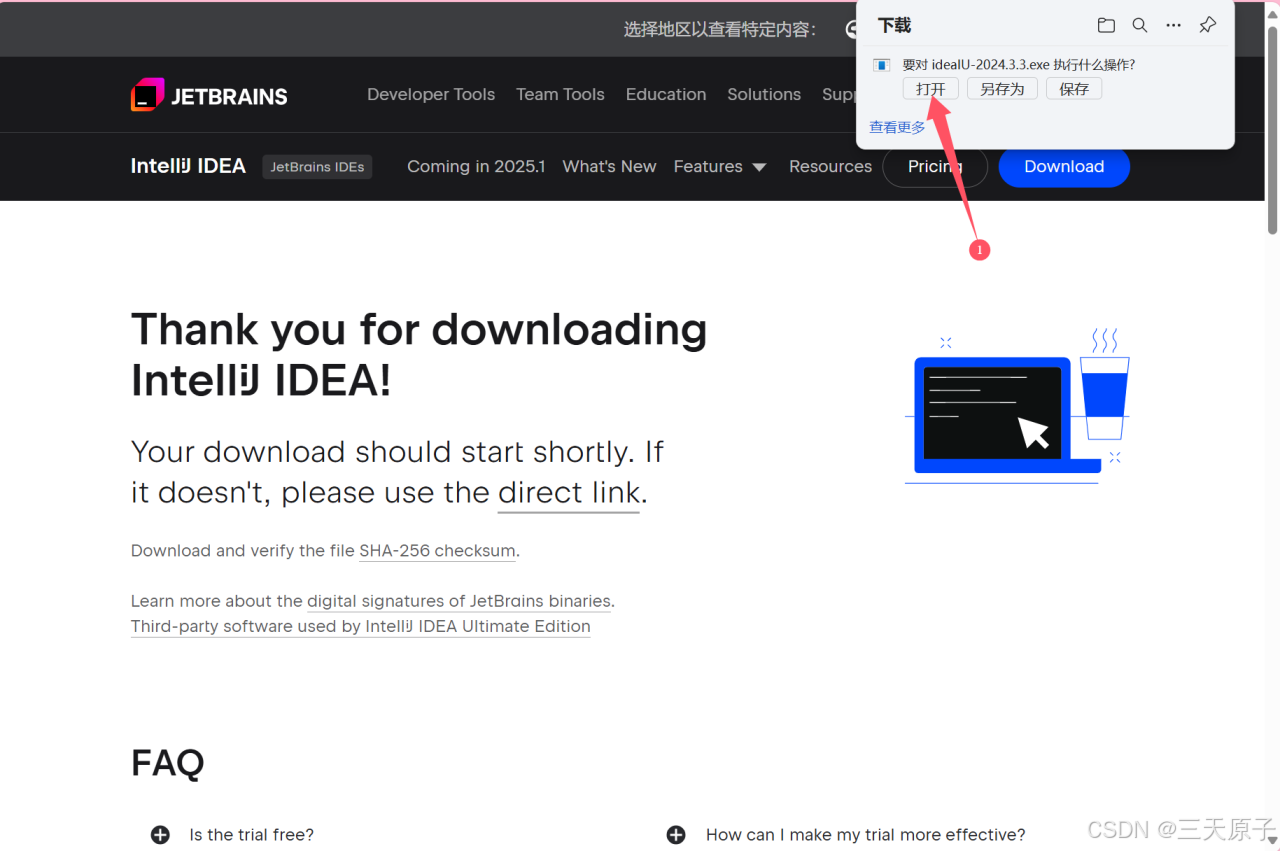Open digital signatures of JetBrains binaries link

click(x=459, y=601)
